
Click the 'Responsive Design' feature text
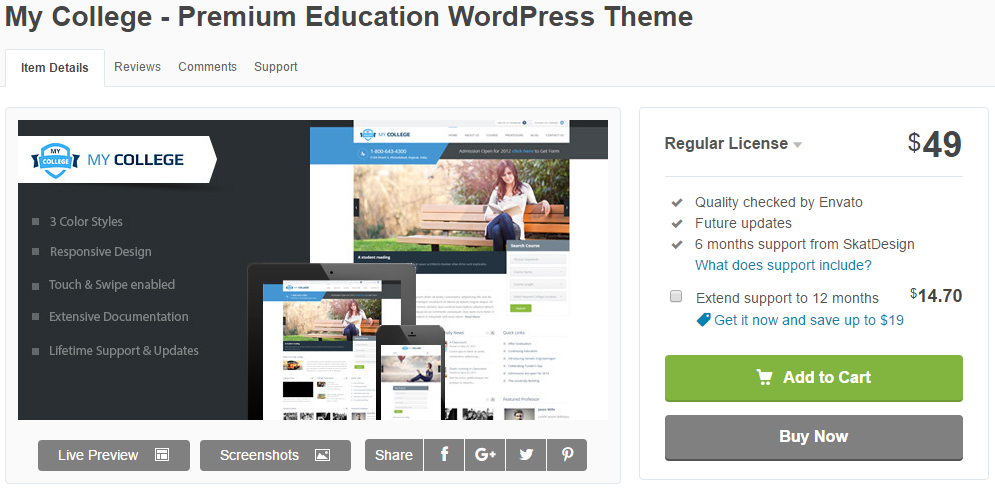[100, 252]
